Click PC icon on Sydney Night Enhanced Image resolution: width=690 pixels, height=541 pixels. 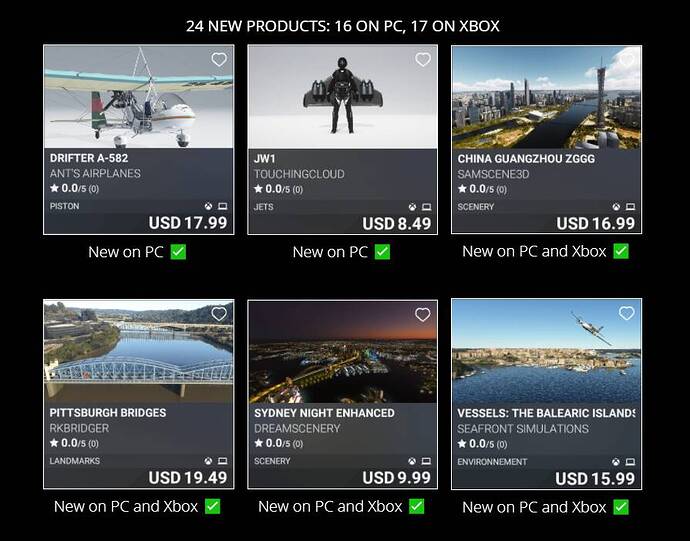click(426, 461)
